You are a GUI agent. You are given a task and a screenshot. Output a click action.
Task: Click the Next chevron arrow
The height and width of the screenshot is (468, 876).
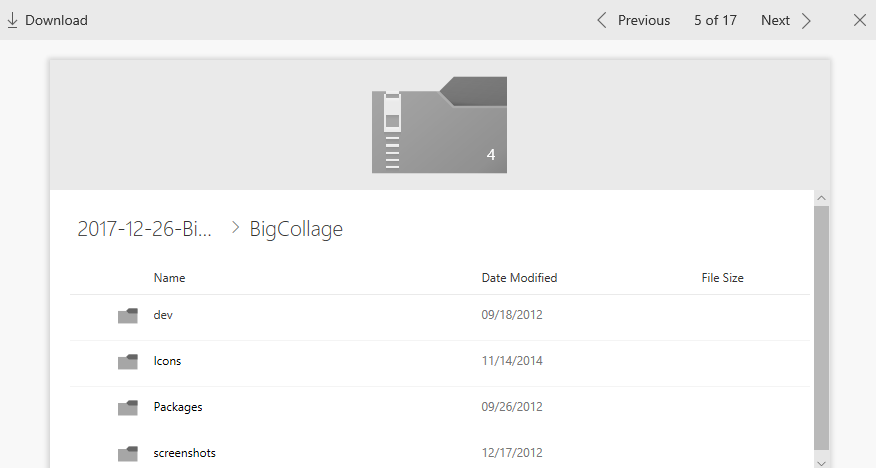pos(806,20)
